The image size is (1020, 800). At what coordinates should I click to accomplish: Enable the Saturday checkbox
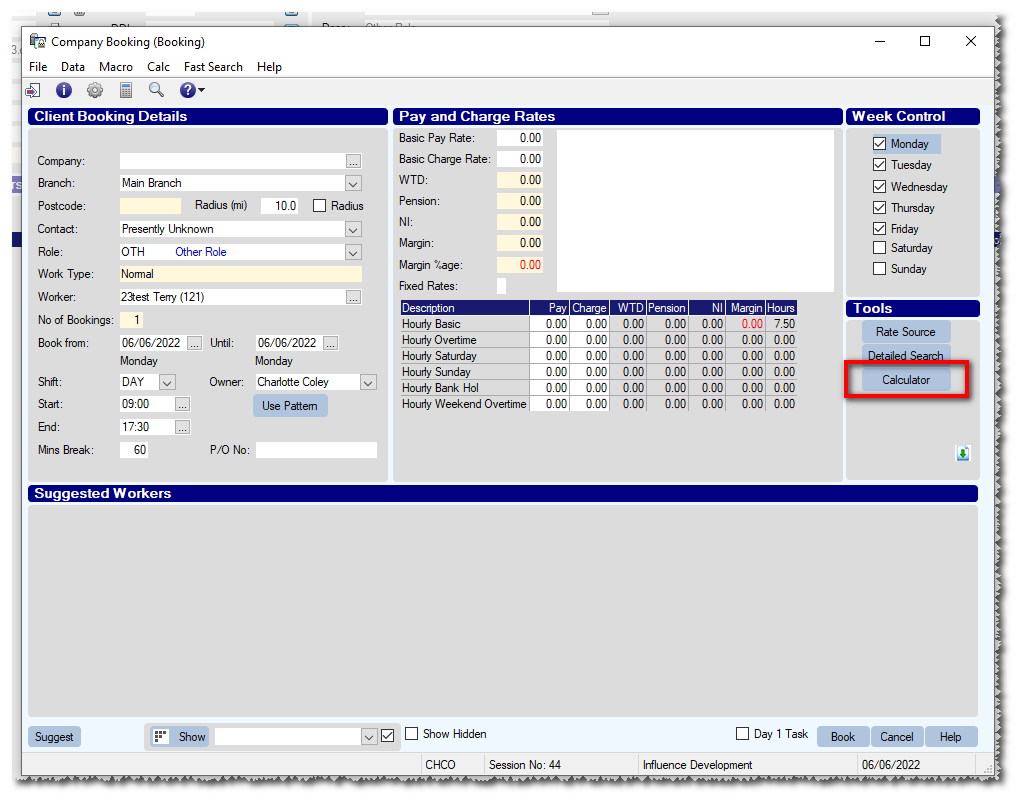(879, 248)
